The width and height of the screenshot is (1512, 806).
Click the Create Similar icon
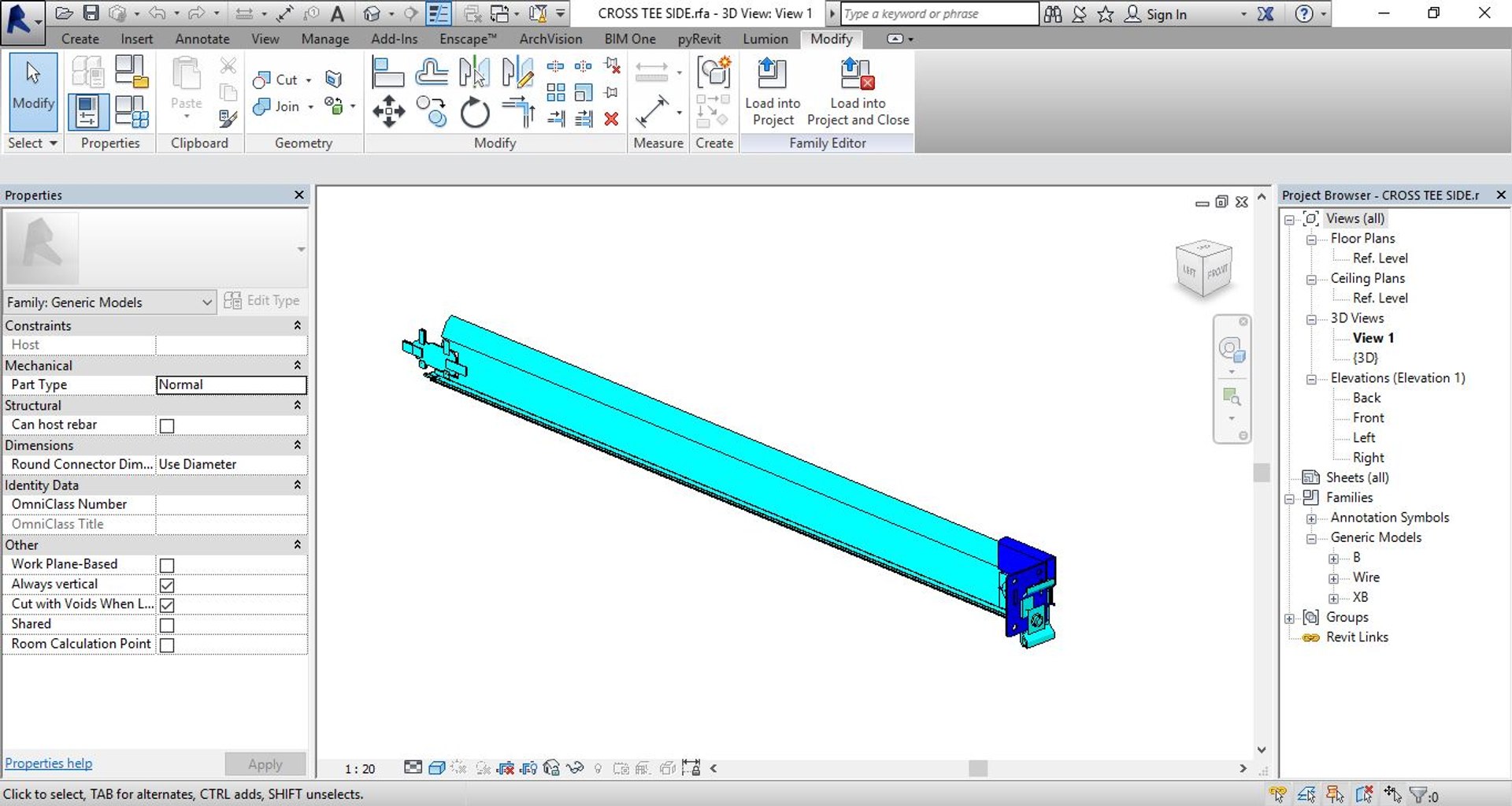[x=713, y=72]
